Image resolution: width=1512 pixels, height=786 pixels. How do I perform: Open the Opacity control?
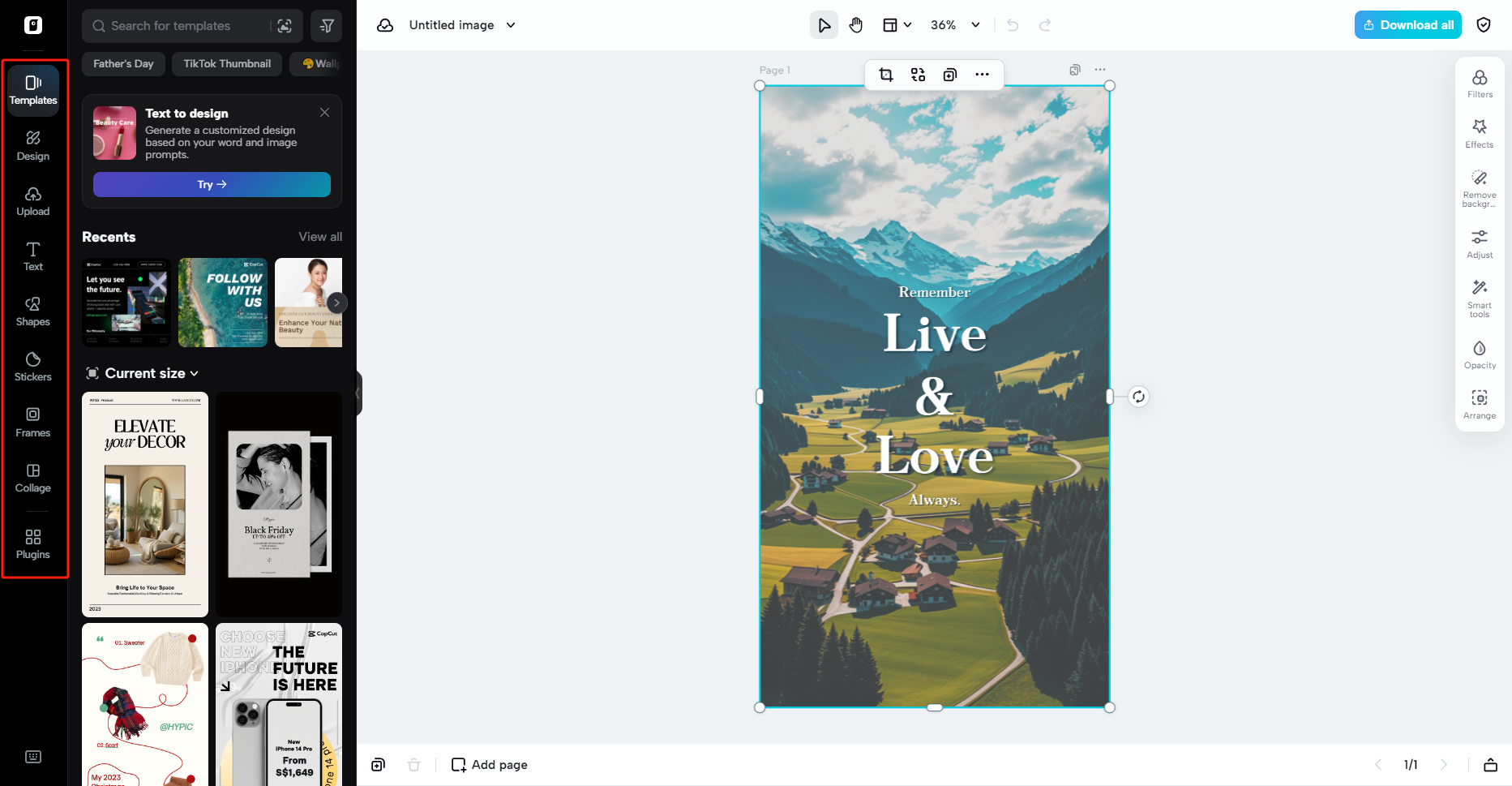point(1480,354)
